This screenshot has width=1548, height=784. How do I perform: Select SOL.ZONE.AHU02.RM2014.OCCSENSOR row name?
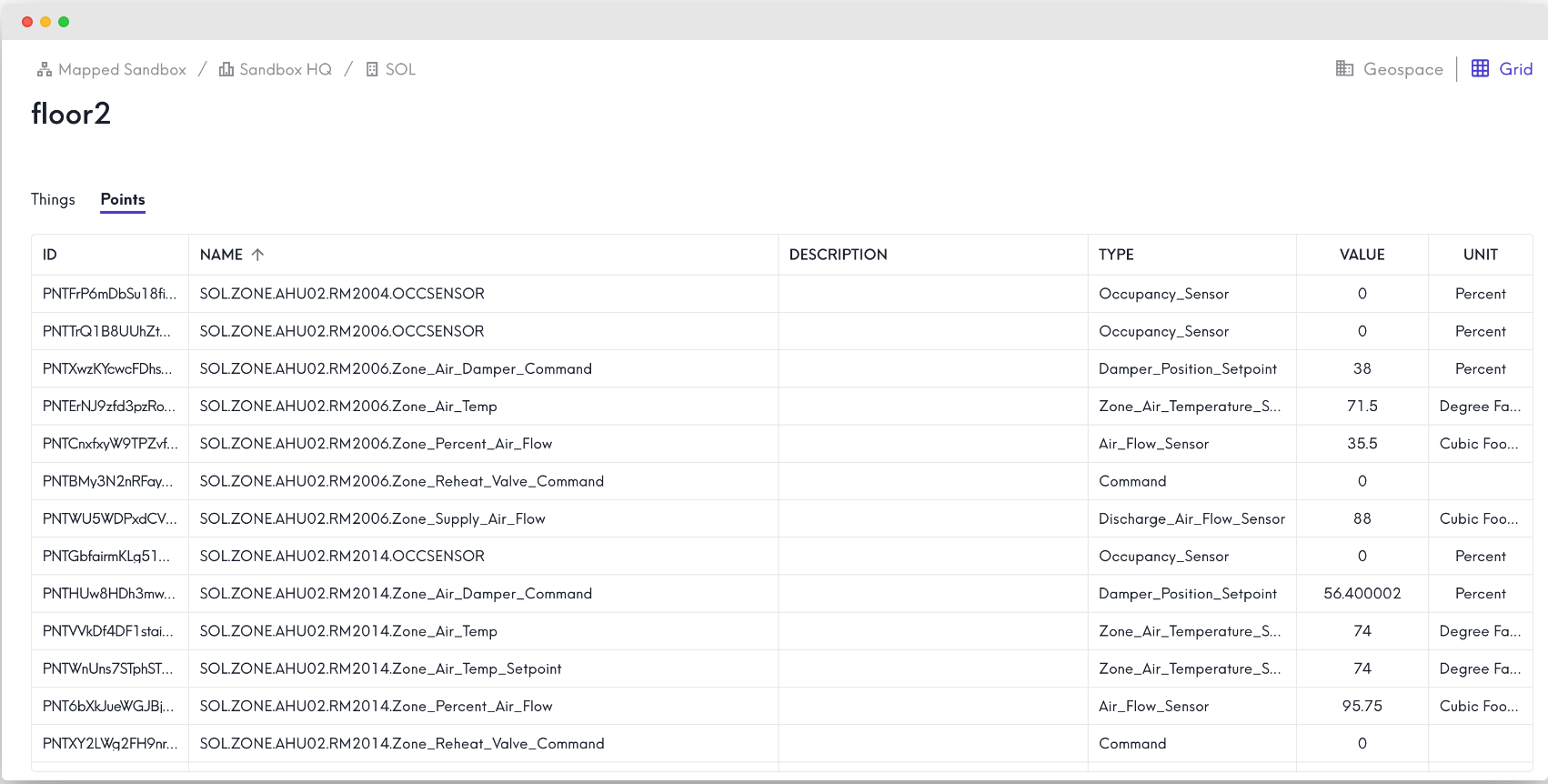point(342,556)
